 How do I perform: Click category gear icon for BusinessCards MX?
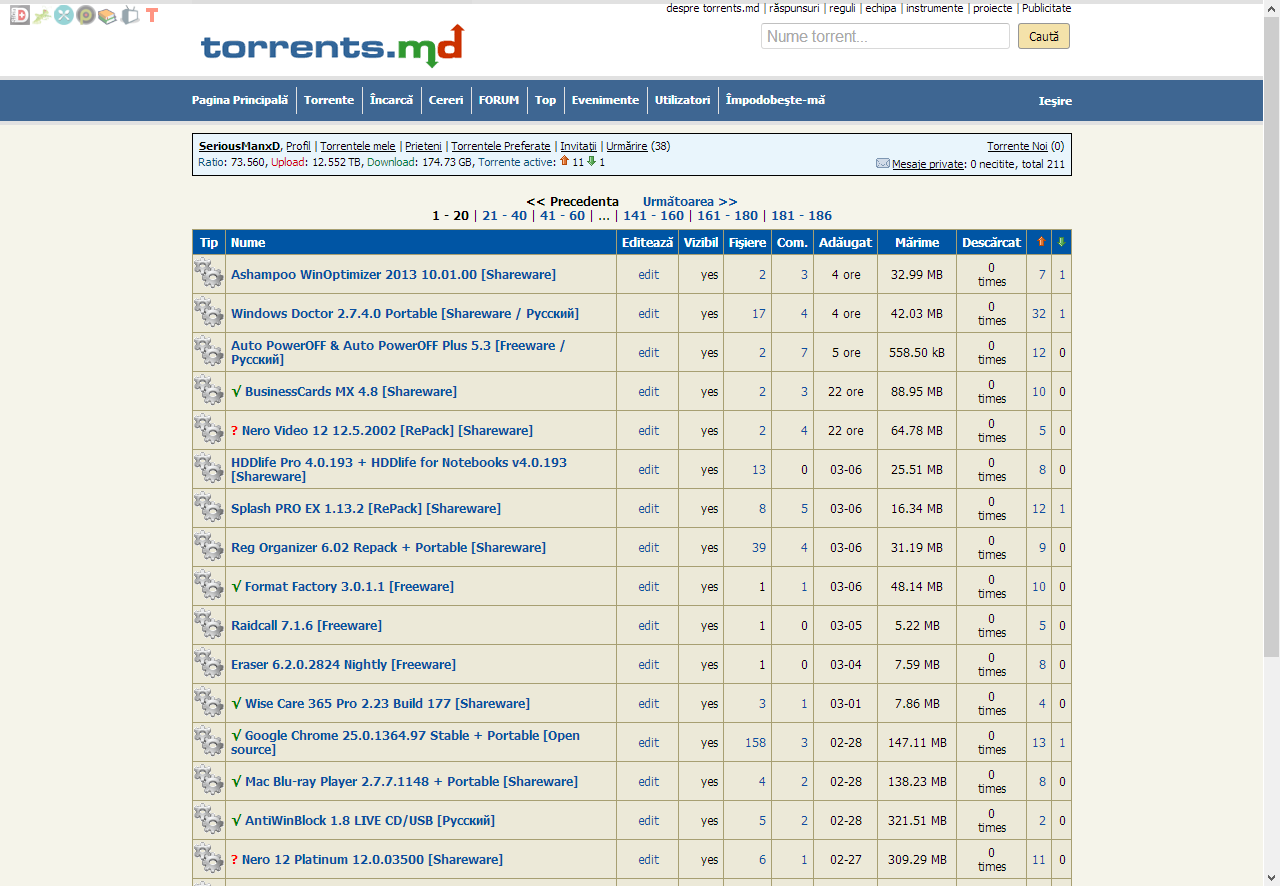pyautogui.click(x=209, y=390)
